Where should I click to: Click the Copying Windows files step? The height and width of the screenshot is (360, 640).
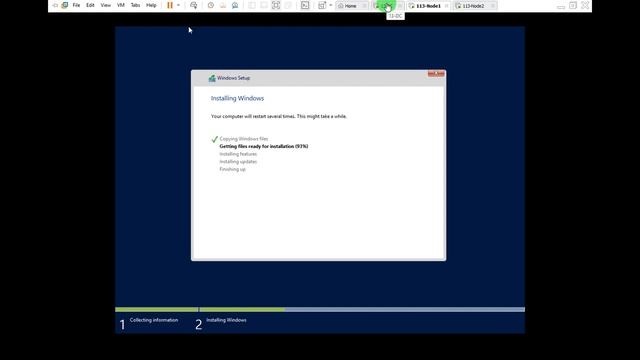(244, 139)
